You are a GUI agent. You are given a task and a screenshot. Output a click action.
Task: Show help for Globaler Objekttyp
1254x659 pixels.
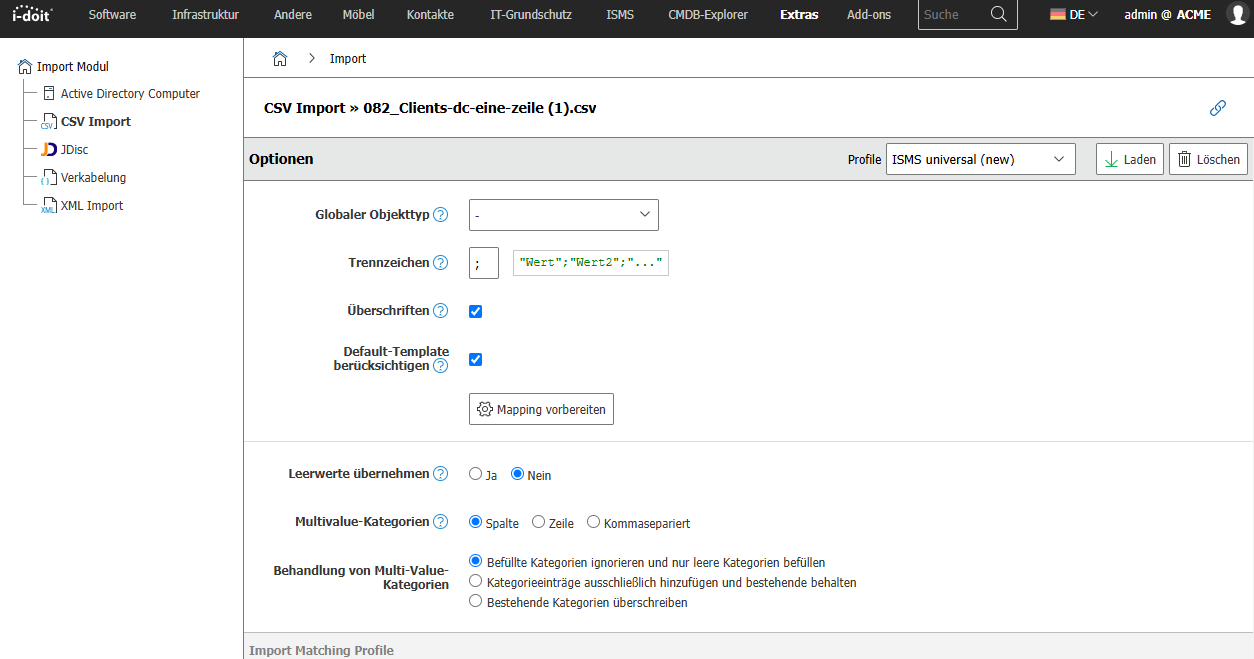pos(440,215)
